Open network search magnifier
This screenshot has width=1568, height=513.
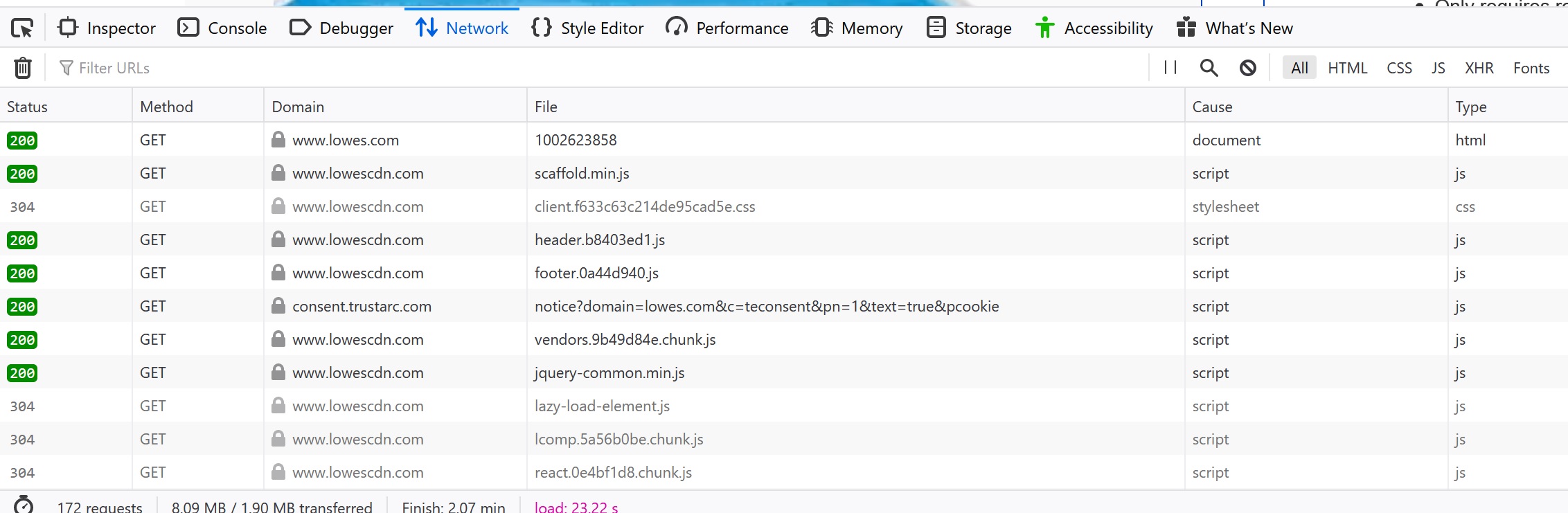(x=1209, y=68)
